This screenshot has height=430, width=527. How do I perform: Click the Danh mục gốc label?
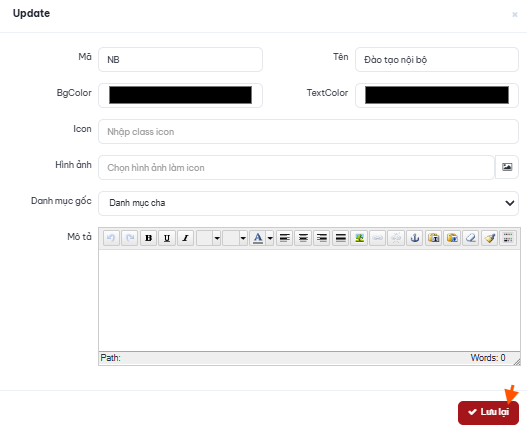coord(61,201)
